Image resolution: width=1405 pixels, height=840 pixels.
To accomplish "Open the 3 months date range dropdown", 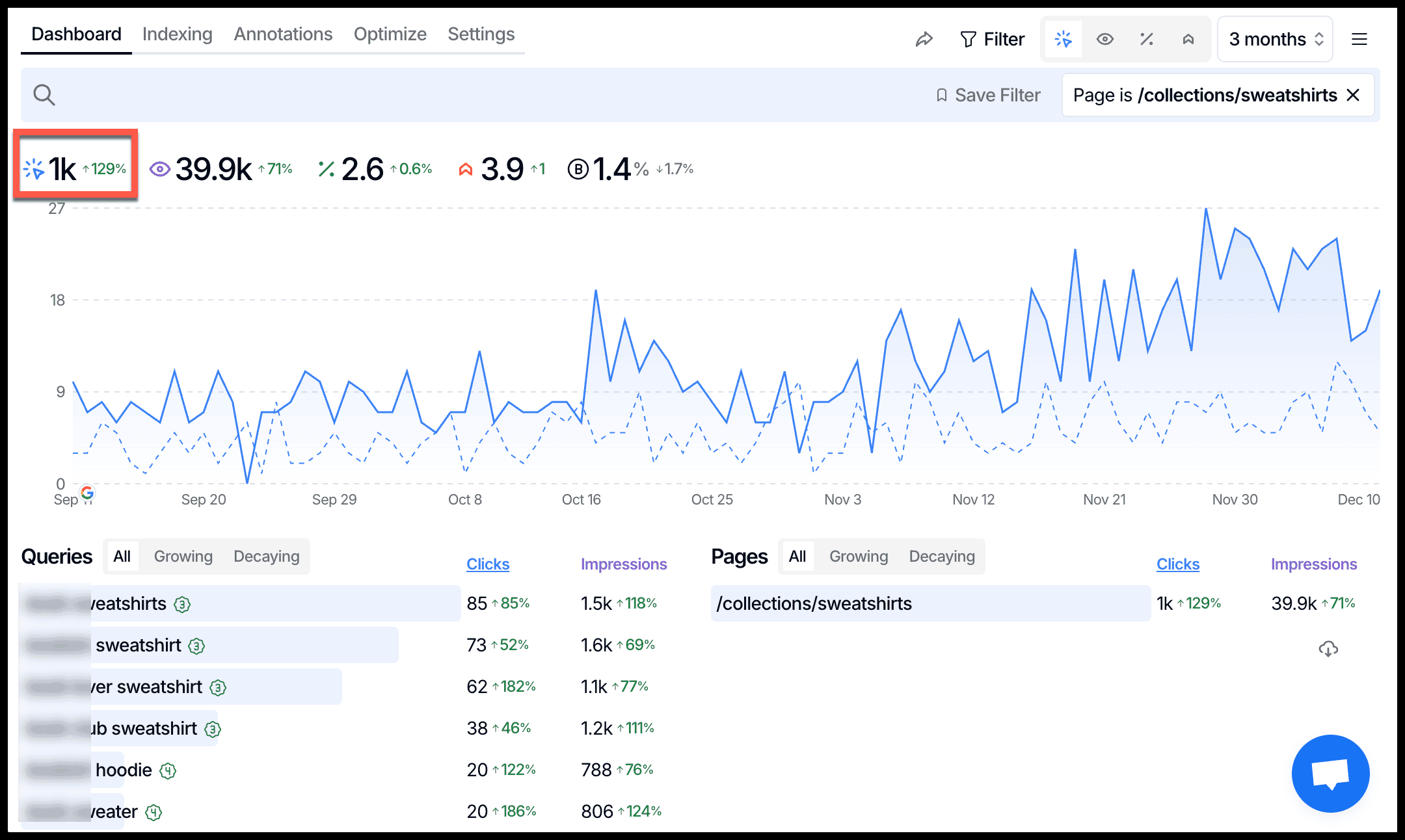I will click(1275, 40).
